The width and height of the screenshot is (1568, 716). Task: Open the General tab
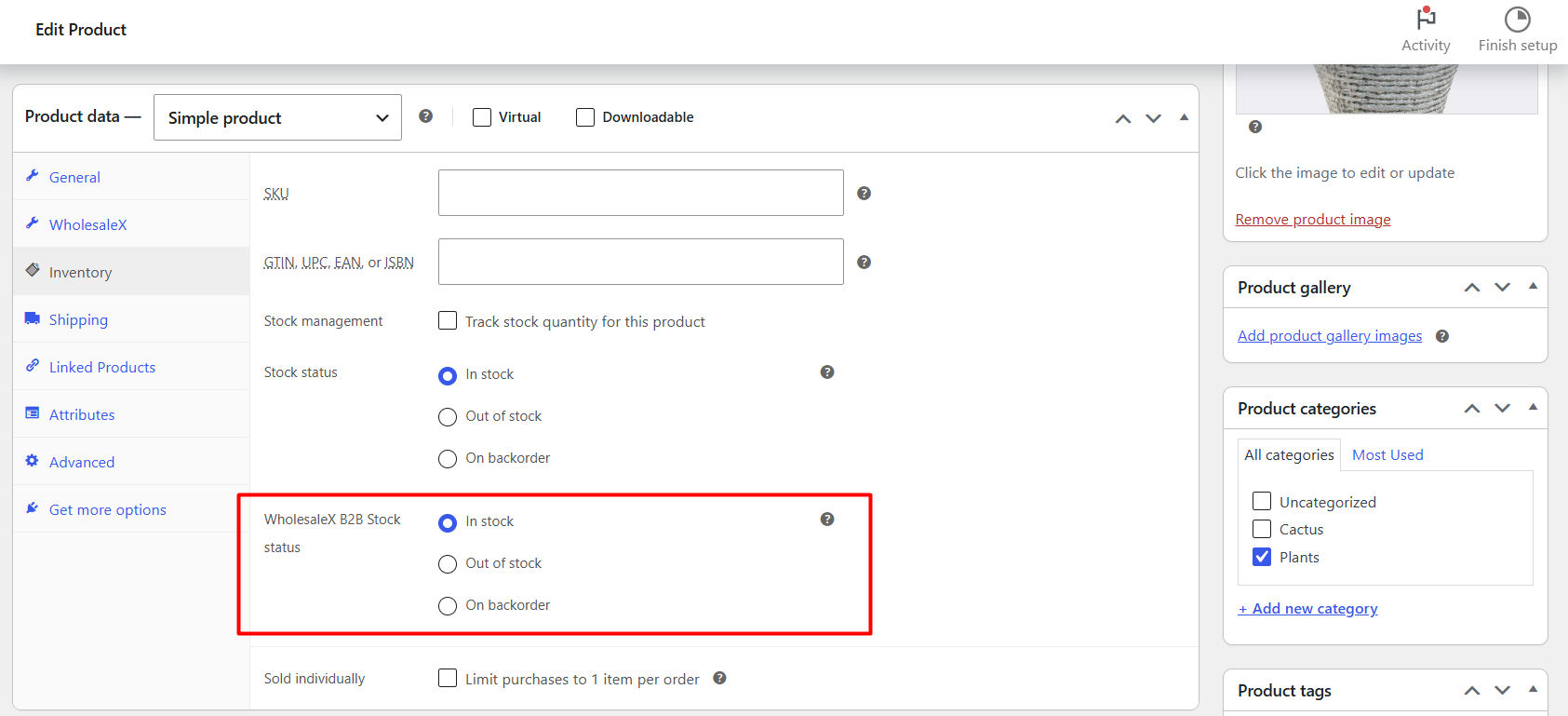tap(131, 177)
